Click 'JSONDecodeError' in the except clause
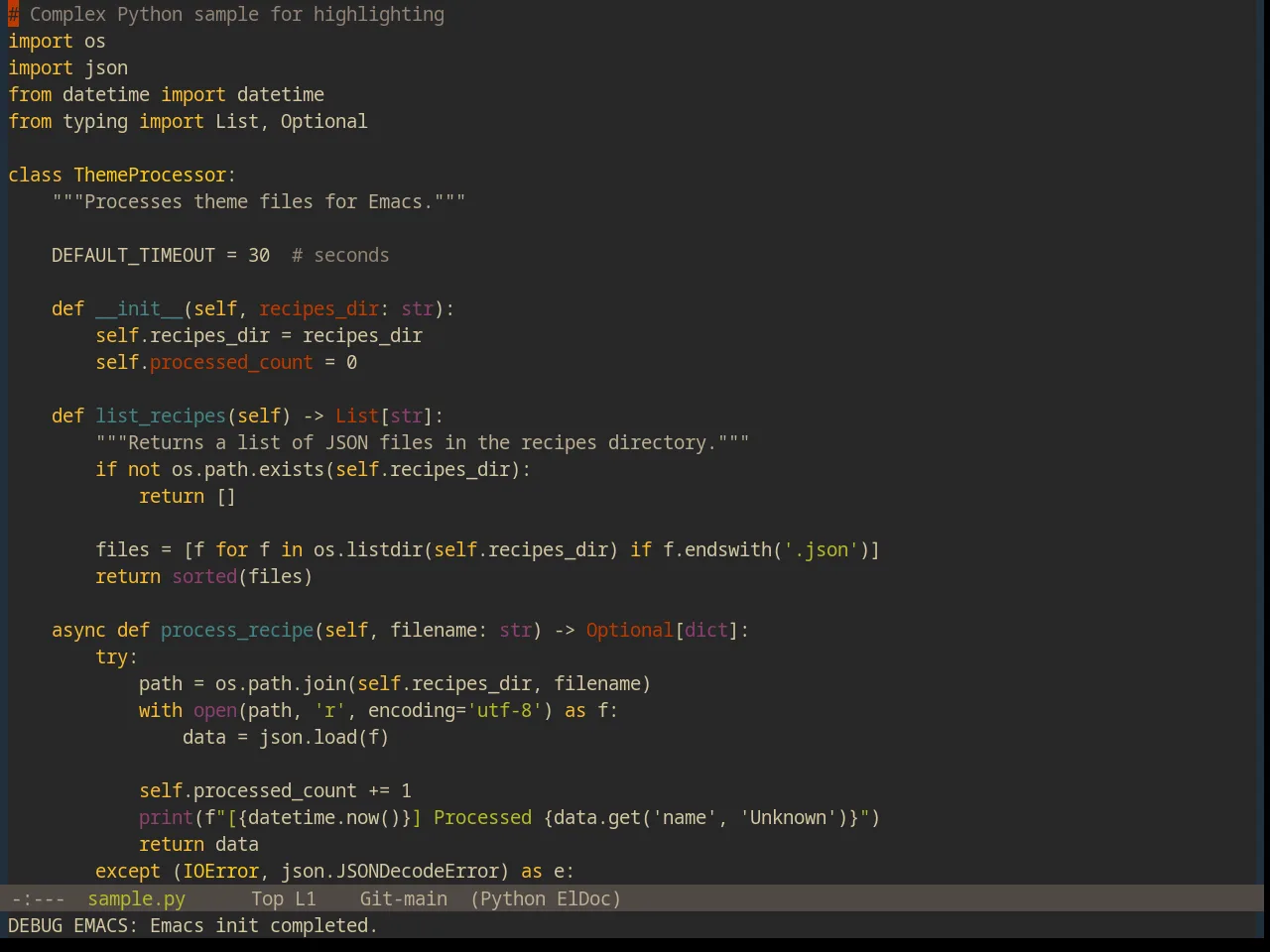The height and width of the screenshot is (952, 1270). [x=417, y=871]
